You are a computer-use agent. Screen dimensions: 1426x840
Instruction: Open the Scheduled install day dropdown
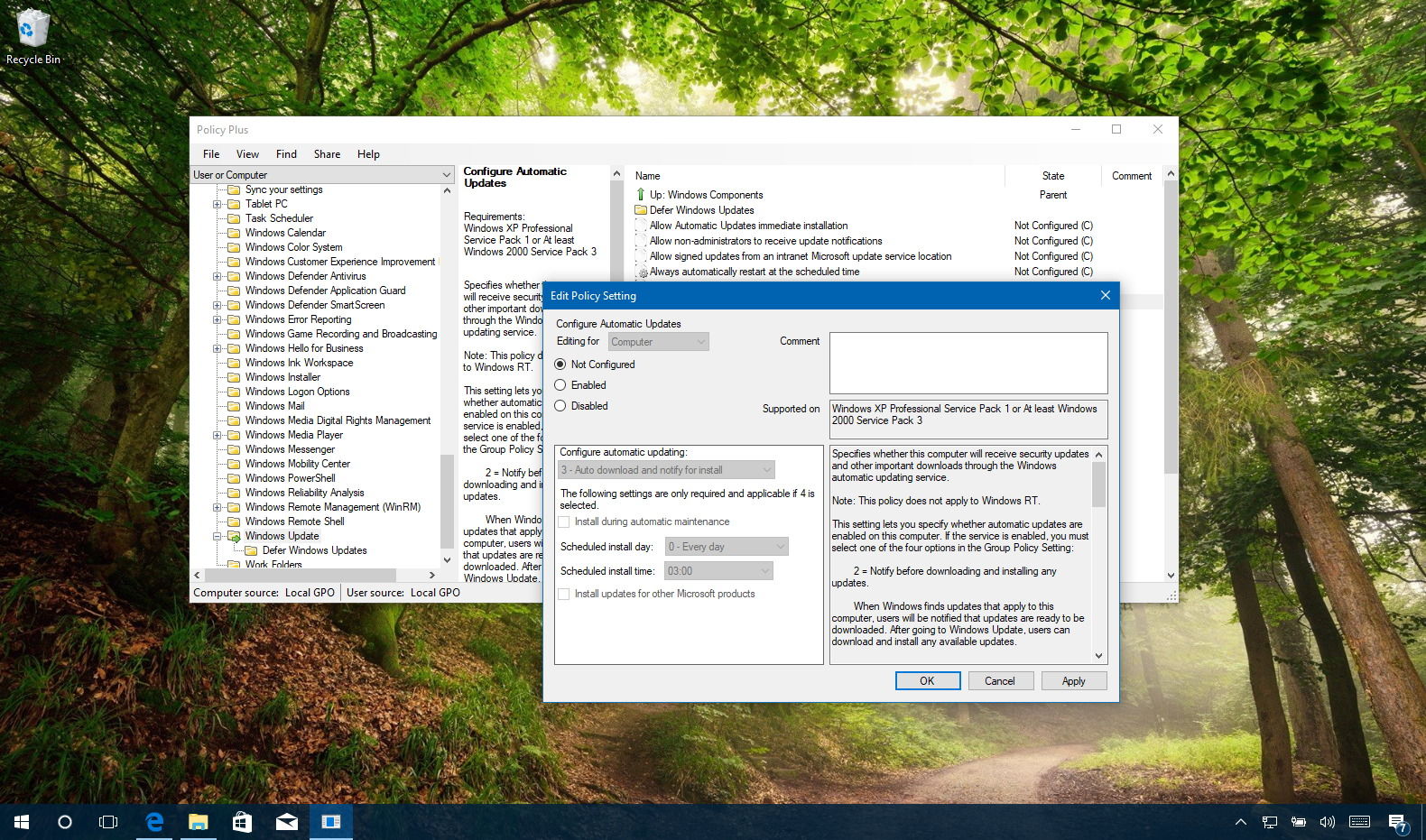(x=727, y=547)
